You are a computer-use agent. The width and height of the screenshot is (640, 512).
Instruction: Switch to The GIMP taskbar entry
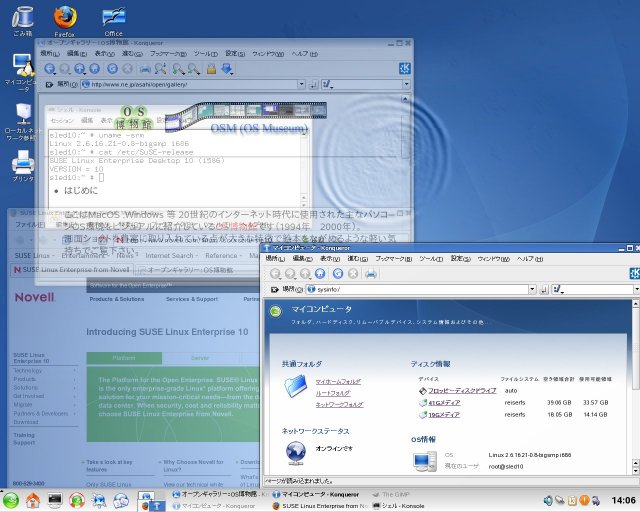pos(391,494)
